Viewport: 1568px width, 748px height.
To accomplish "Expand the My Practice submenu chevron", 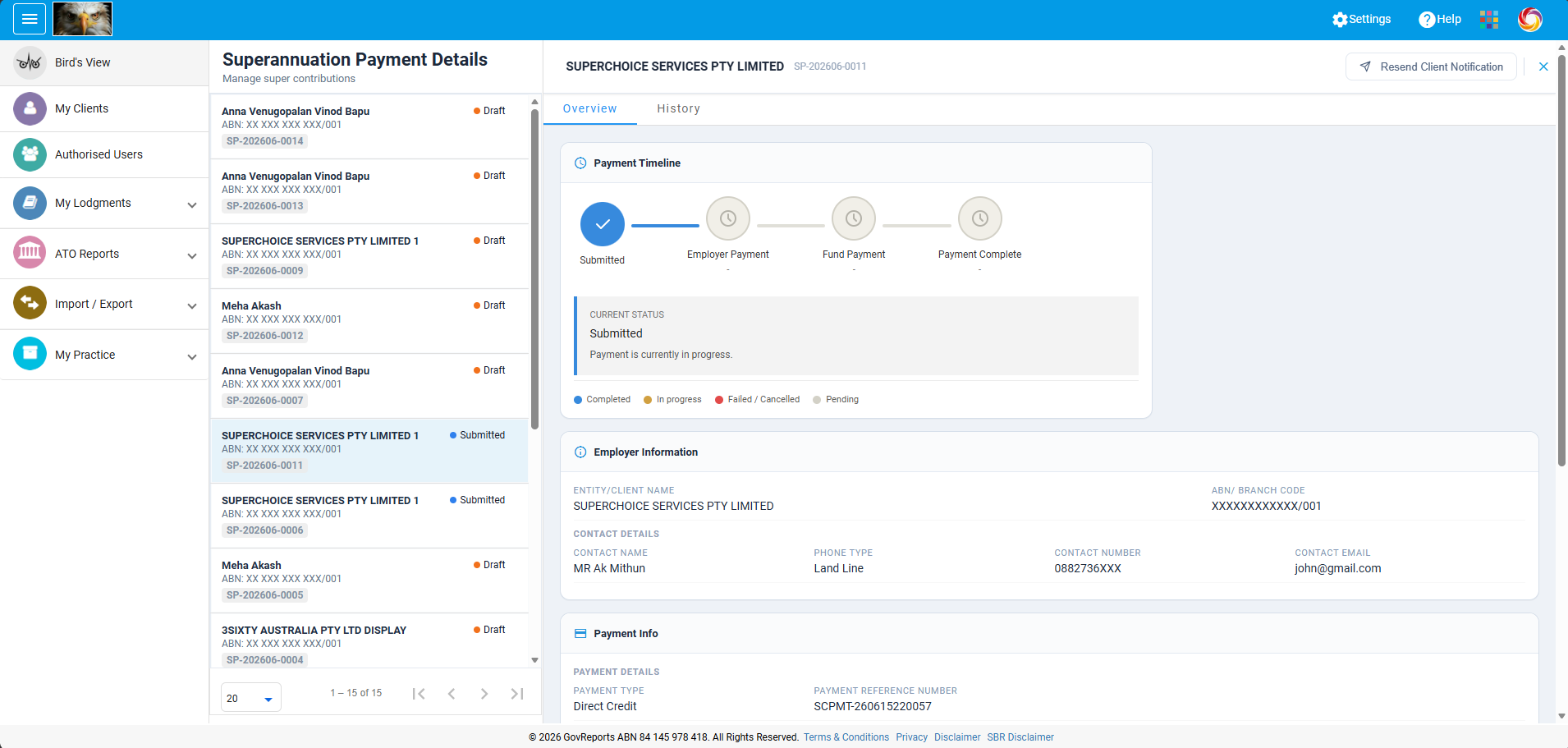I will coord(192,357).
